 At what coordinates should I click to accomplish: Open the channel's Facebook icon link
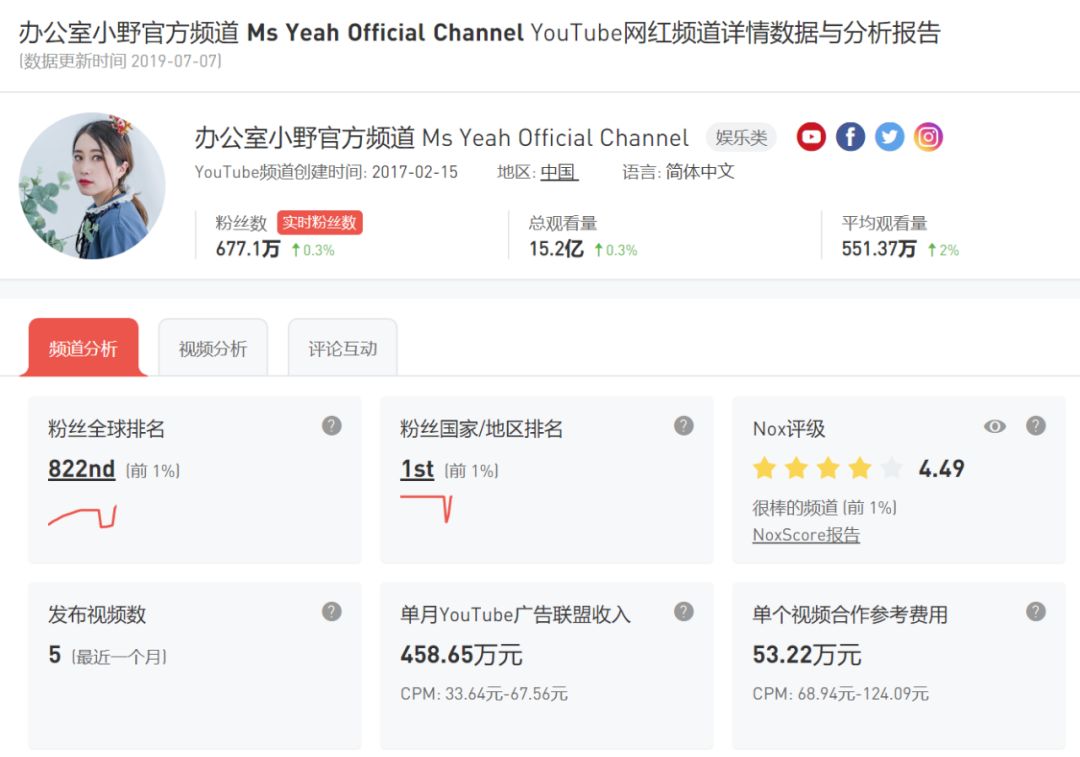point(850,137)
